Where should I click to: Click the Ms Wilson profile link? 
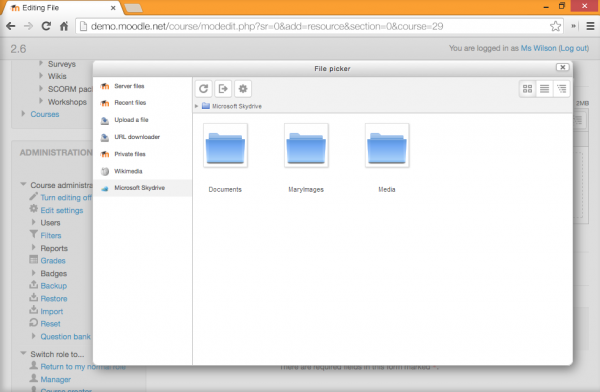pos(538,48)
